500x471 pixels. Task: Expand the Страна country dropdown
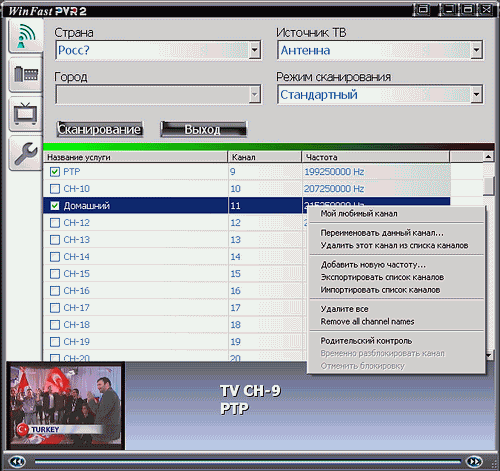coord(255,50)
